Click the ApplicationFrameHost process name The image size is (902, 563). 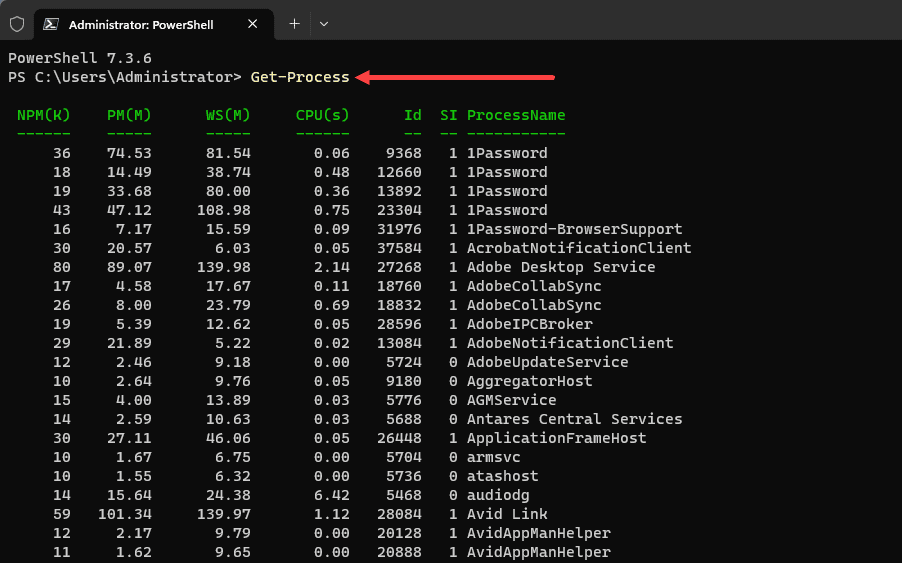point(556,438)
